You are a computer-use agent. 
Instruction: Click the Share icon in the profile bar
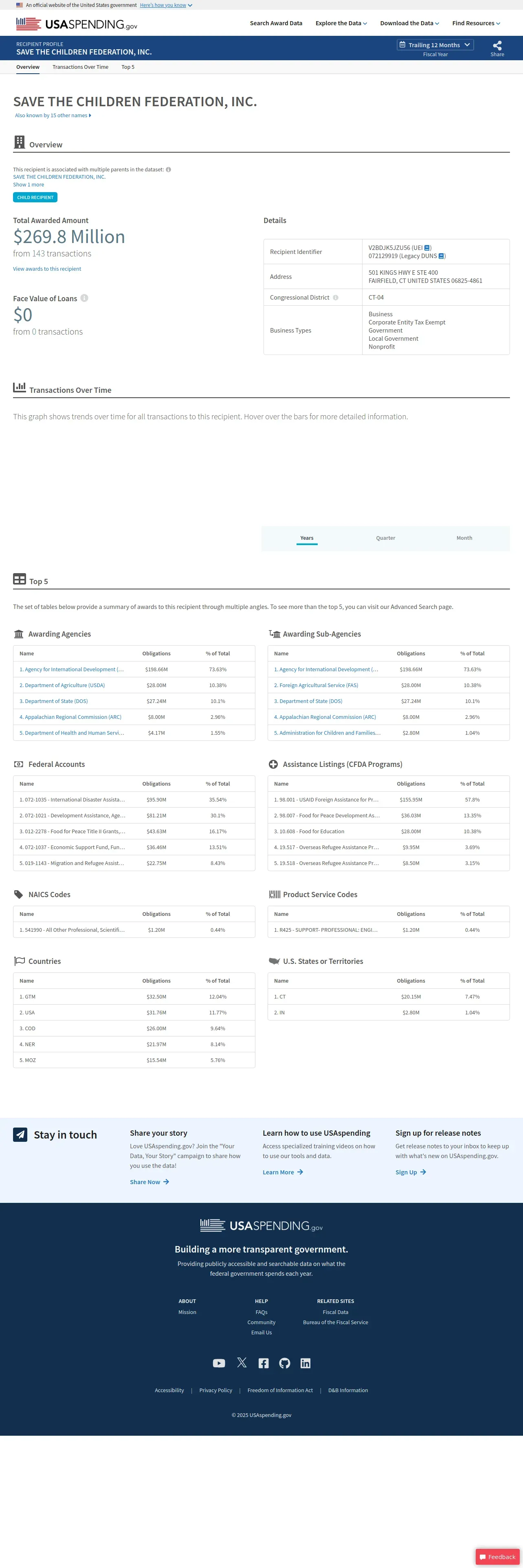tap(497, 46)
